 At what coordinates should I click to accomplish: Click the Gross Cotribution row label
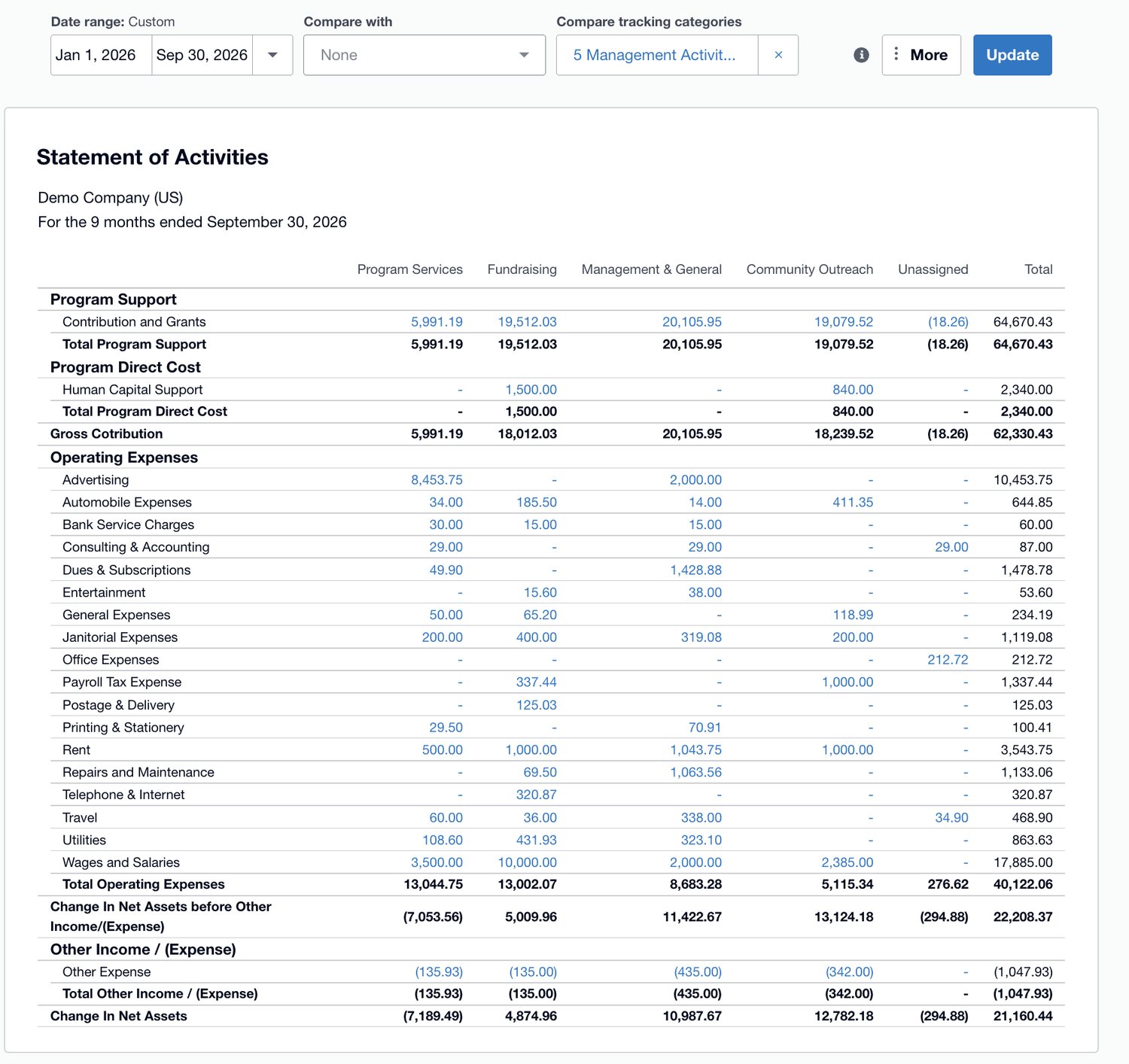coord(106,434)
